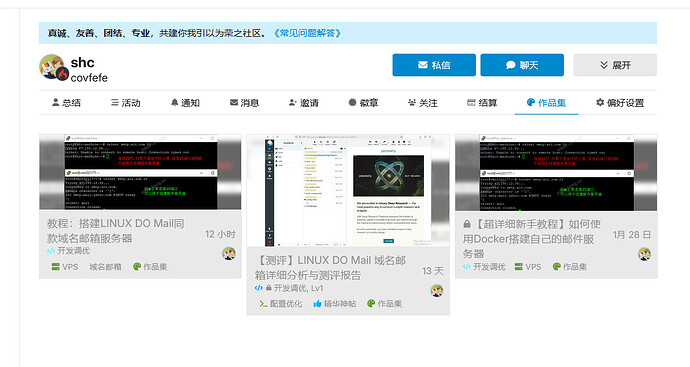Open the 测评 LINUX DO Mail review title
This screenshot has width=690, height=367.
point(330,268)
